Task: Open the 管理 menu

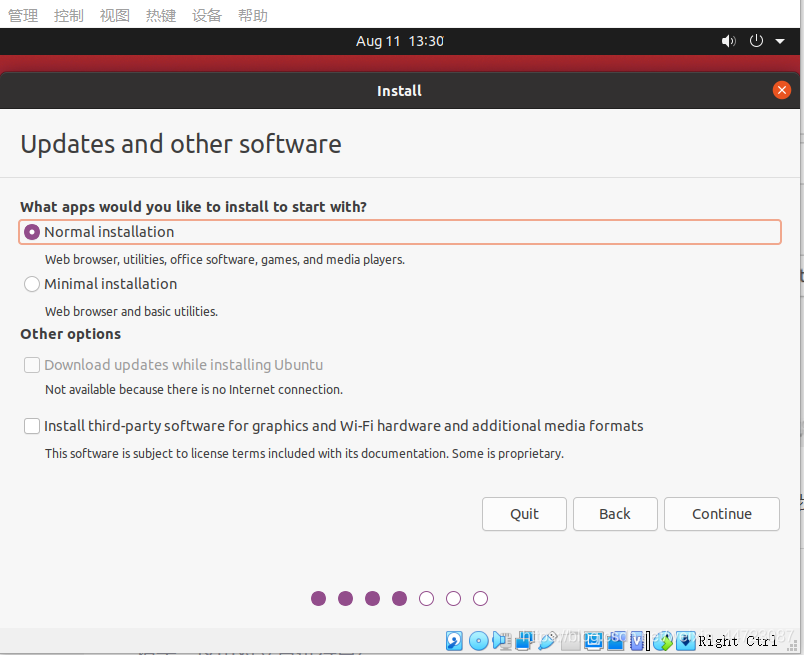Action: (x=23, y=15)
